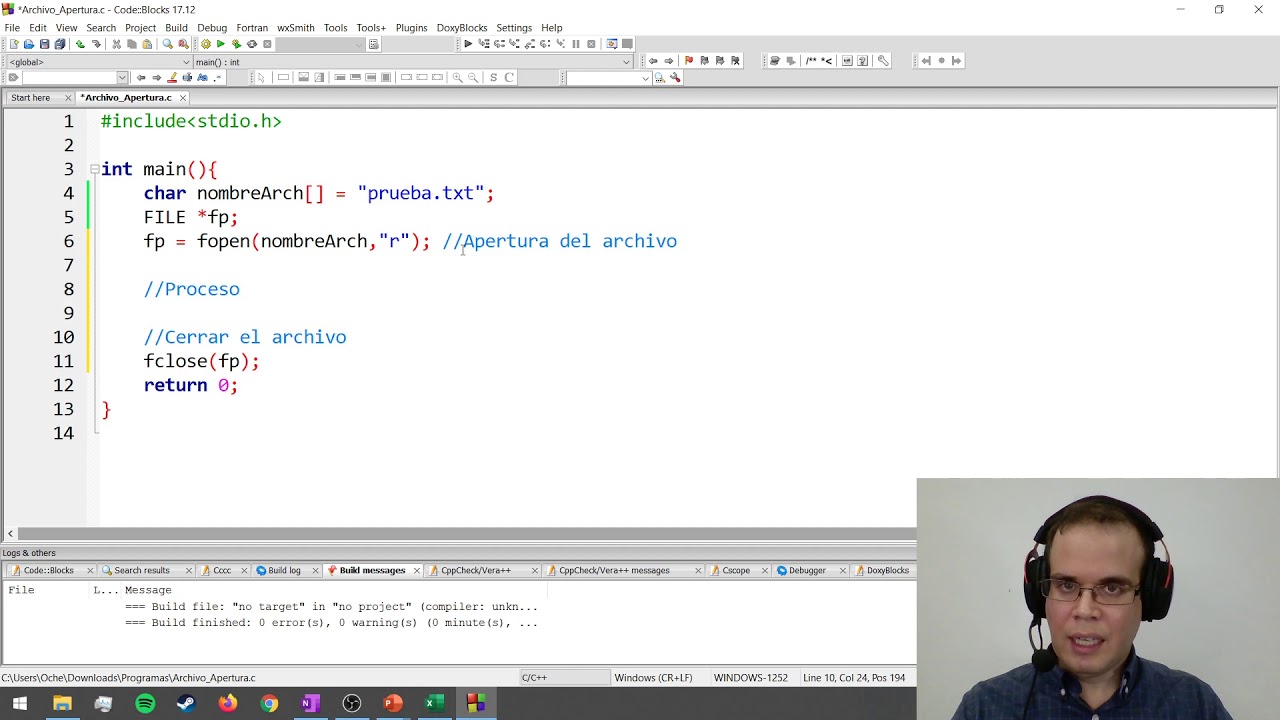1280x720 pixels.
Task: Insert Doxygen block comment /** icon
Action: click(811, 60)
